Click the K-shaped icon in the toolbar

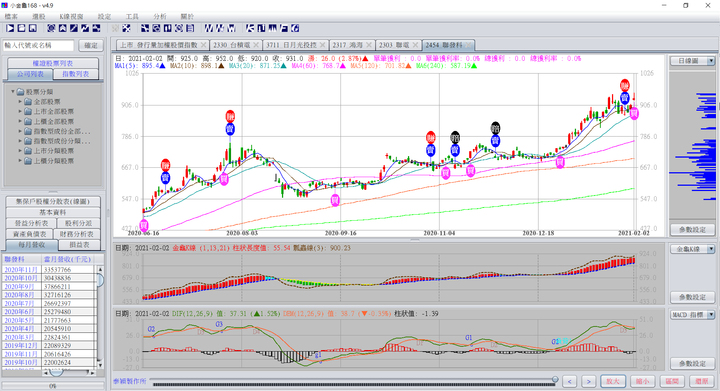point(249,28)
